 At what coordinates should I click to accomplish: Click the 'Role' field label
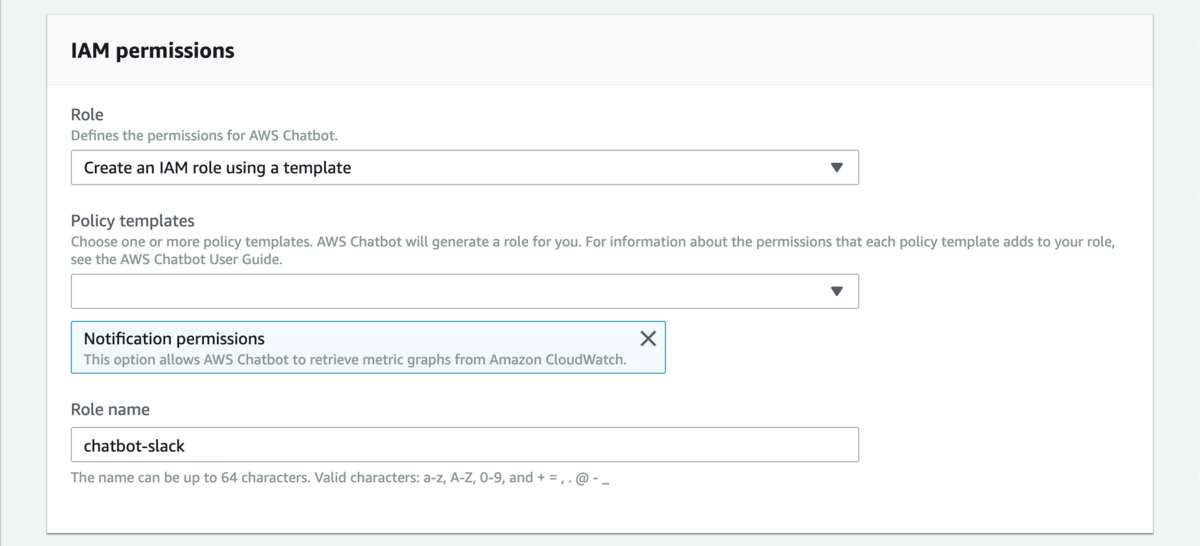(87, 116)
